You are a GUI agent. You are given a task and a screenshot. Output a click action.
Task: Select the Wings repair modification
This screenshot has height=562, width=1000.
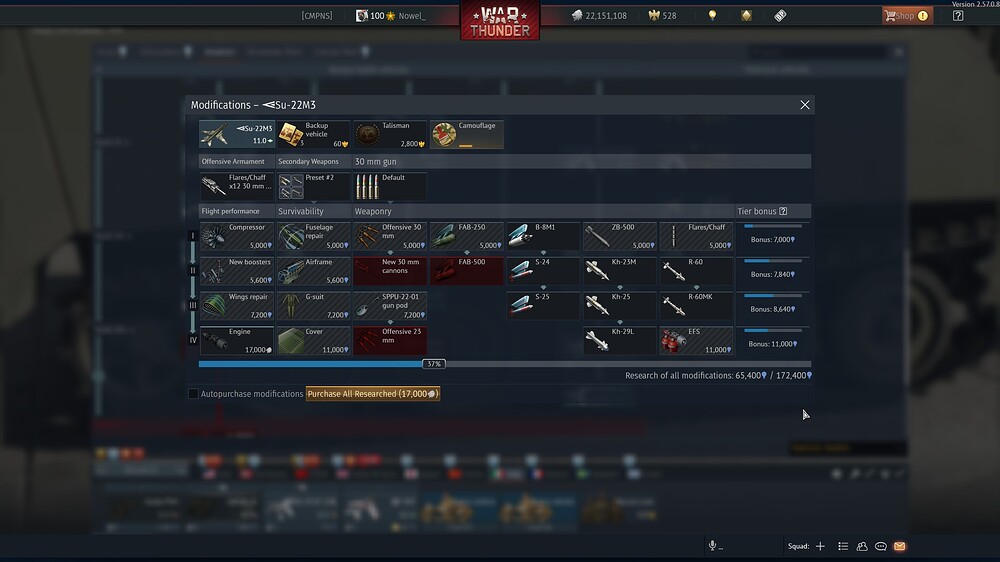[x=237, y=306]
